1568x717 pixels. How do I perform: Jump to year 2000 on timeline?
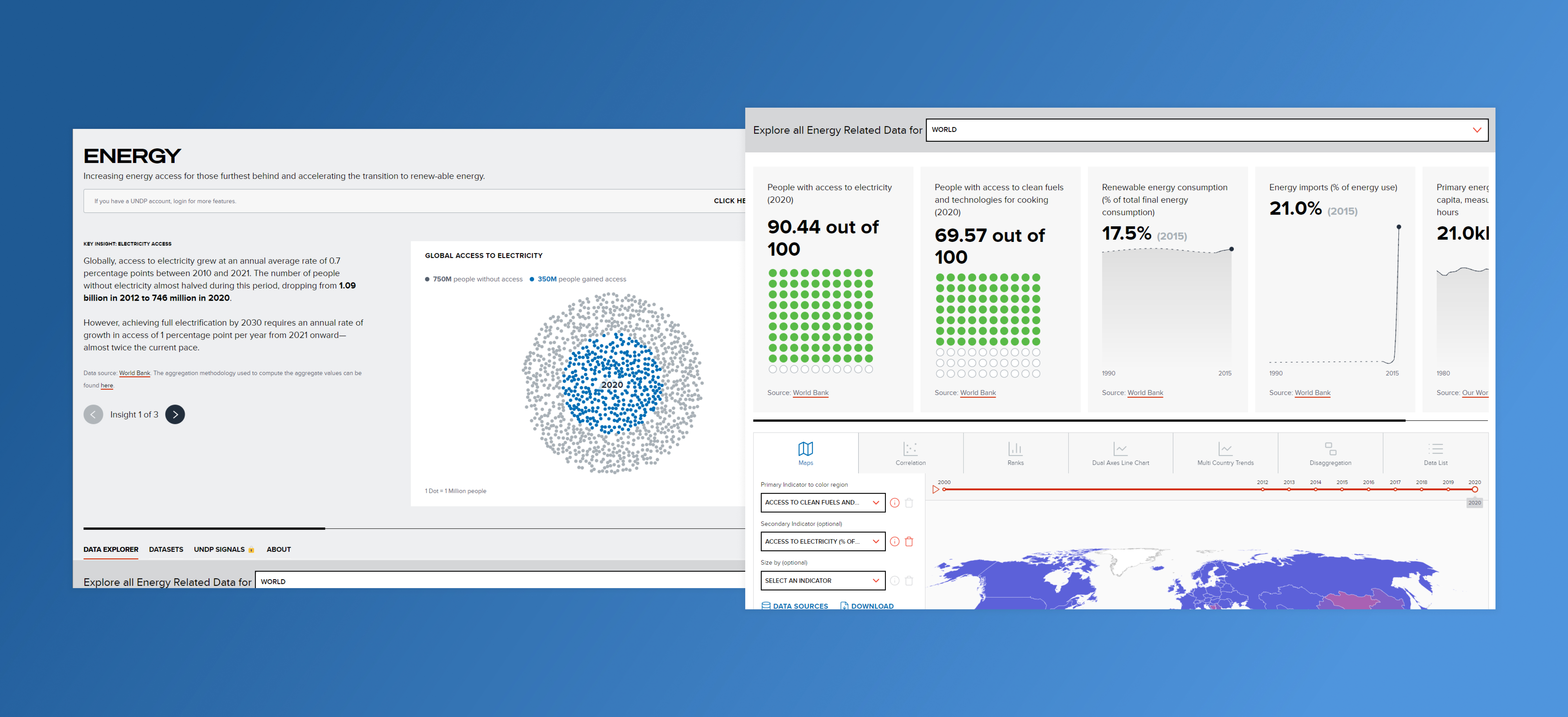[x=944, y=489]
